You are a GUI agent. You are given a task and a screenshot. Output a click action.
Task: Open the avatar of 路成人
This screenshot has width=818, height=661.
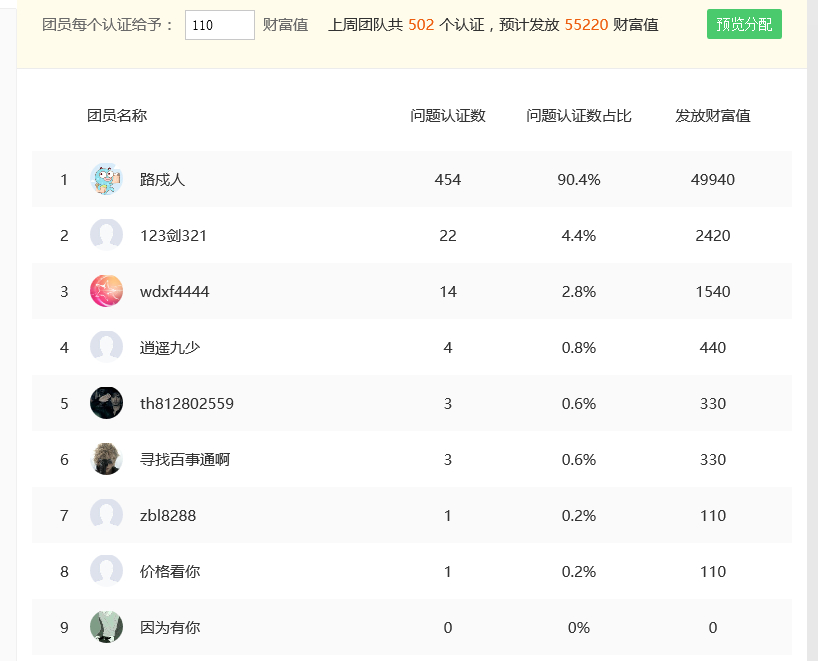tap(106, 179)
